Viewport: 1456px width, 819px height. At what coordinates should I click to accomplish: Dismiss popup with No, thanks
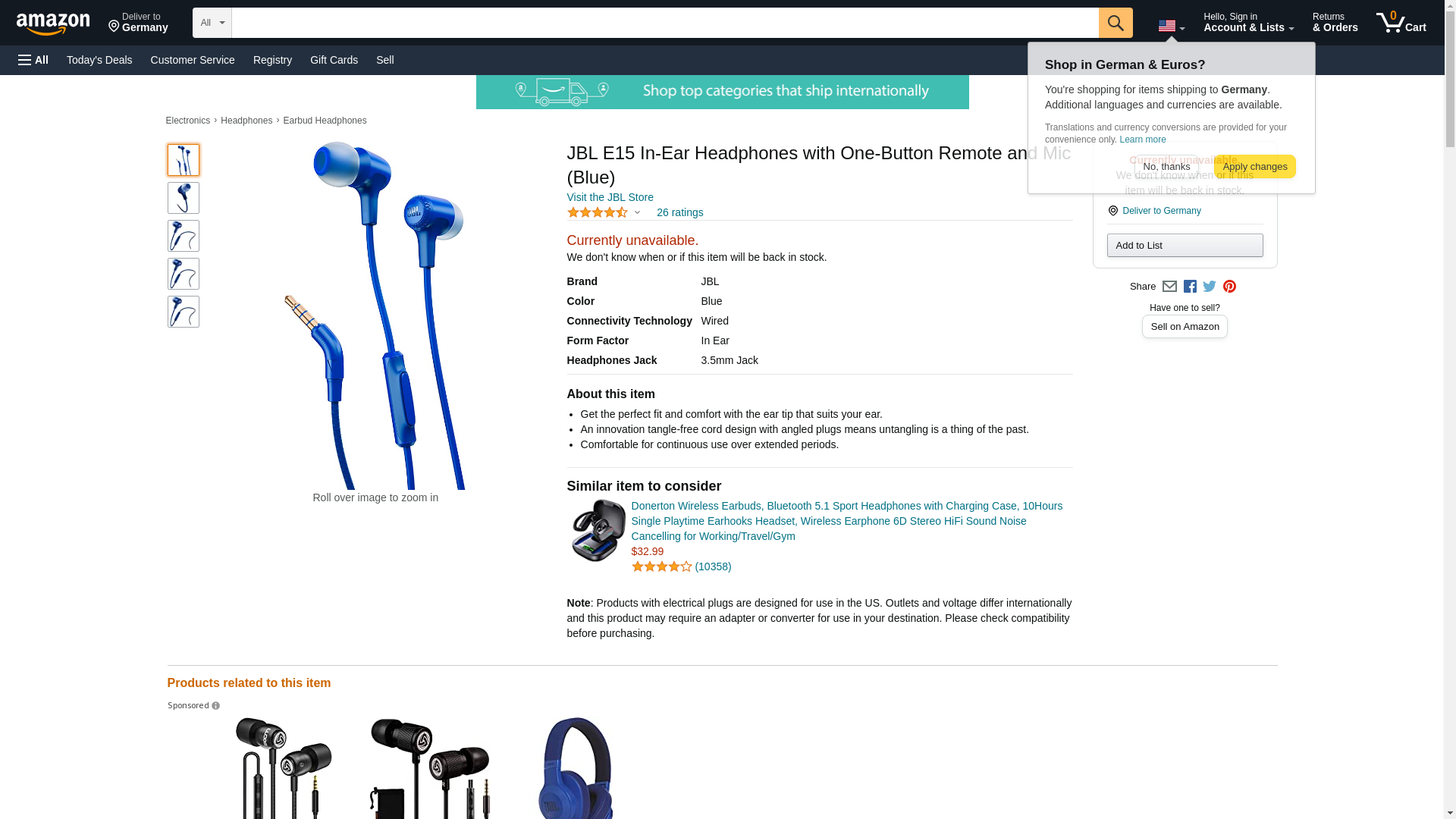point(1166,167)
